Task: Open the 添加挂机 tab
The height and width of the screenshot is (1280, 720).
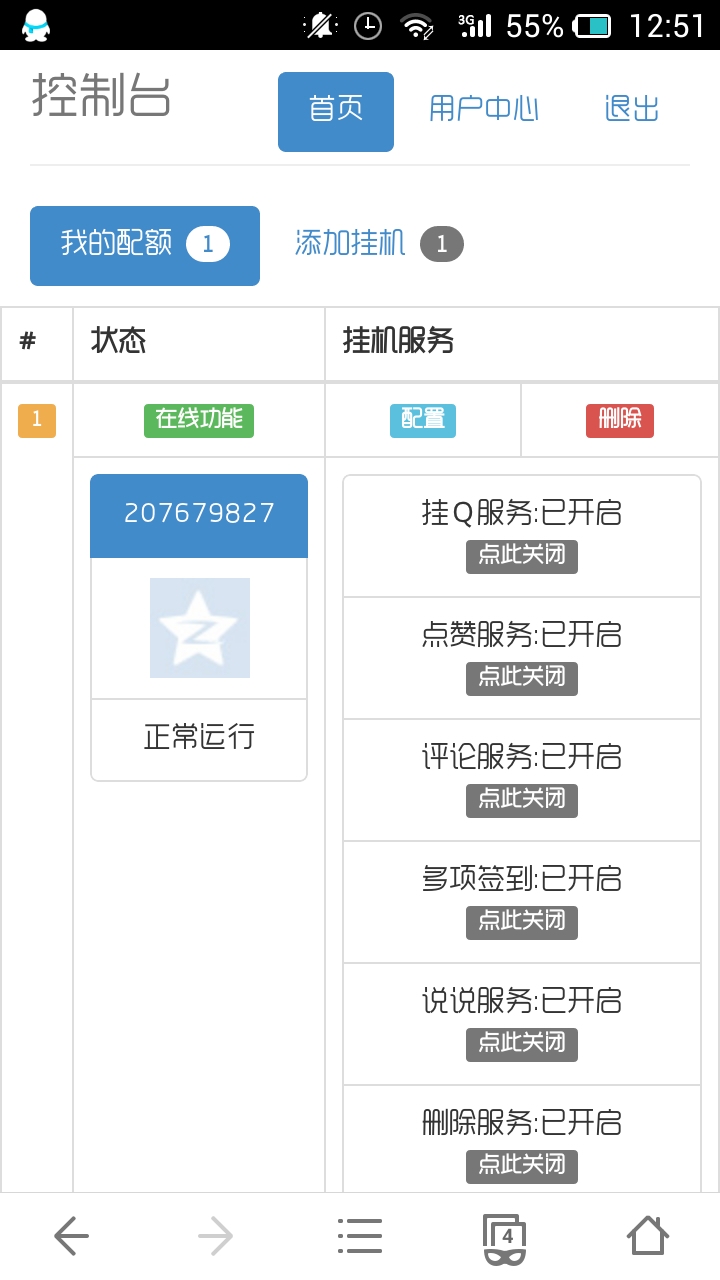Action: (x=378, y=244)
